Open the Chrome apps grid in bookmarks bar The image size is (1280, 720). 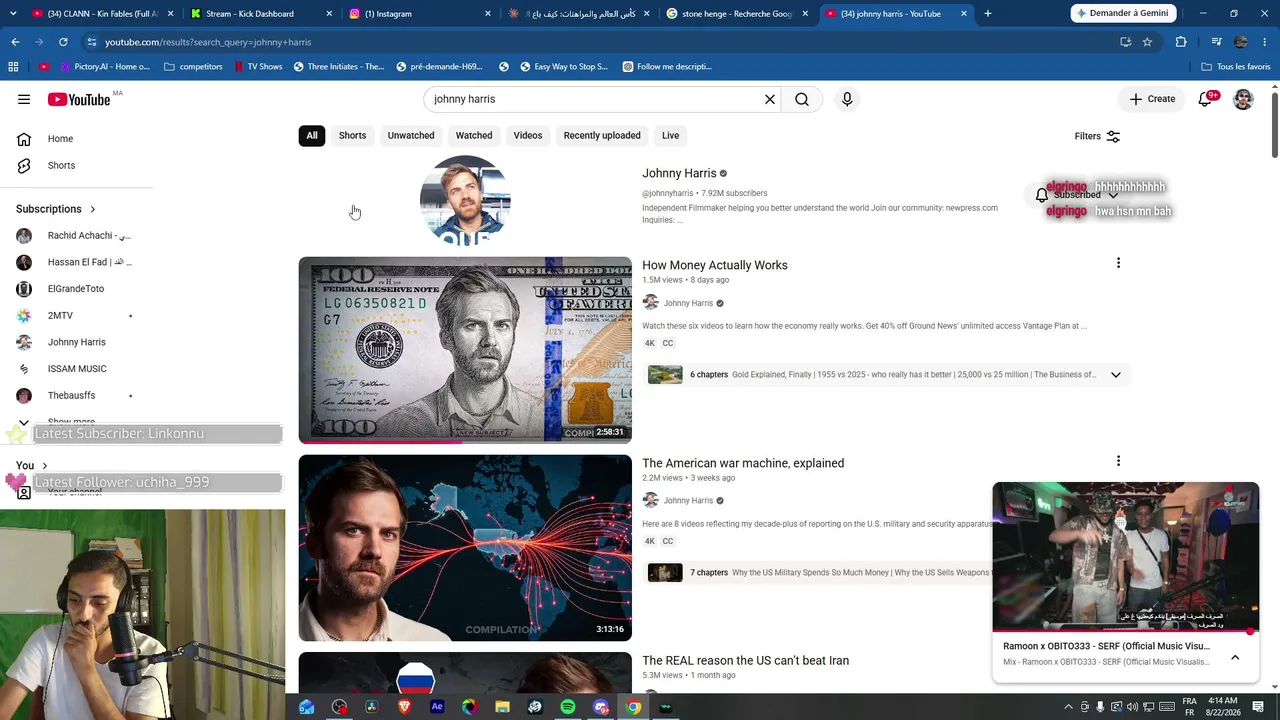pos(13,67)
